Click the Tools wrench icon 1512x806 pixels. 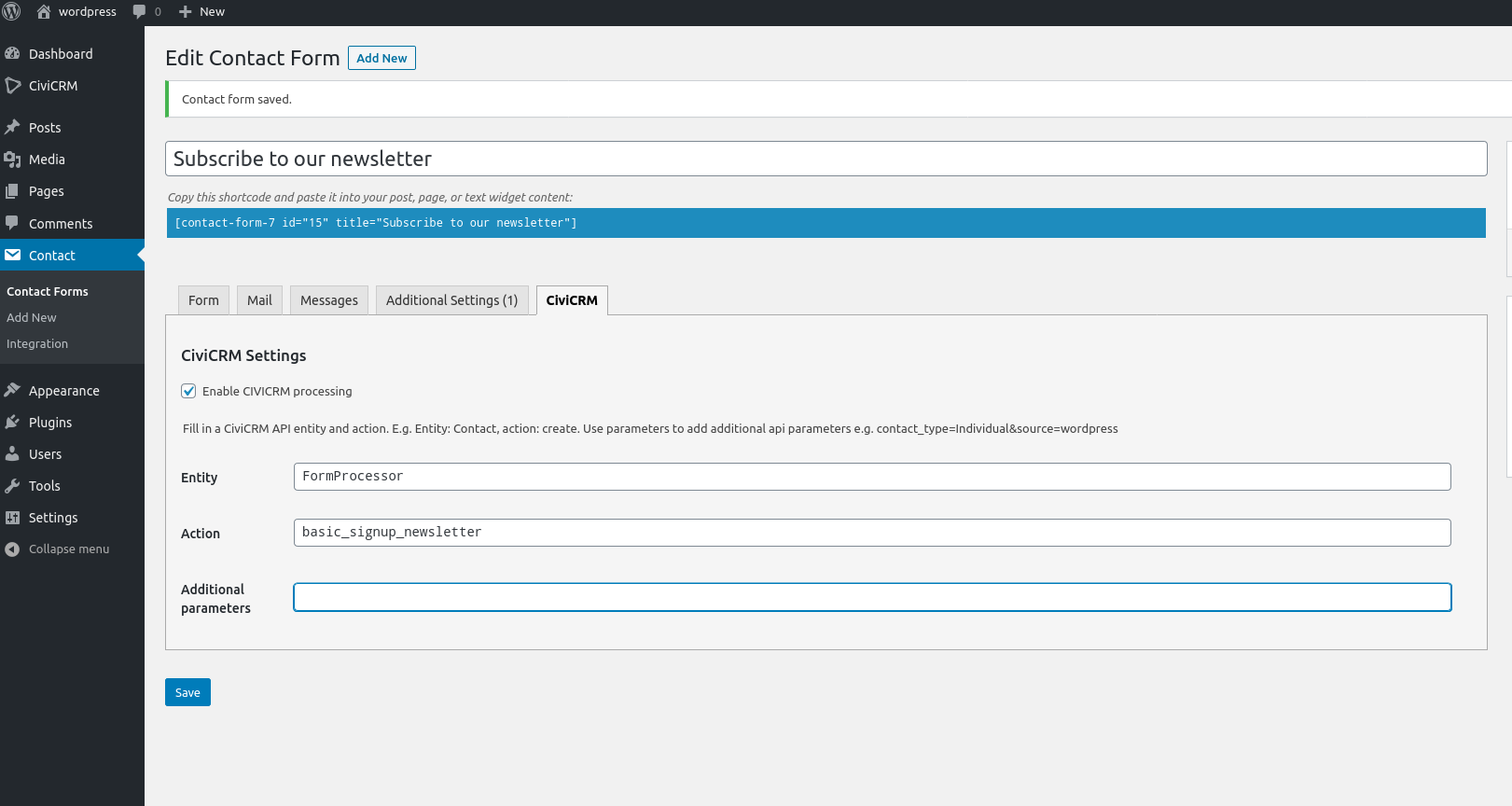pos(12,486)
